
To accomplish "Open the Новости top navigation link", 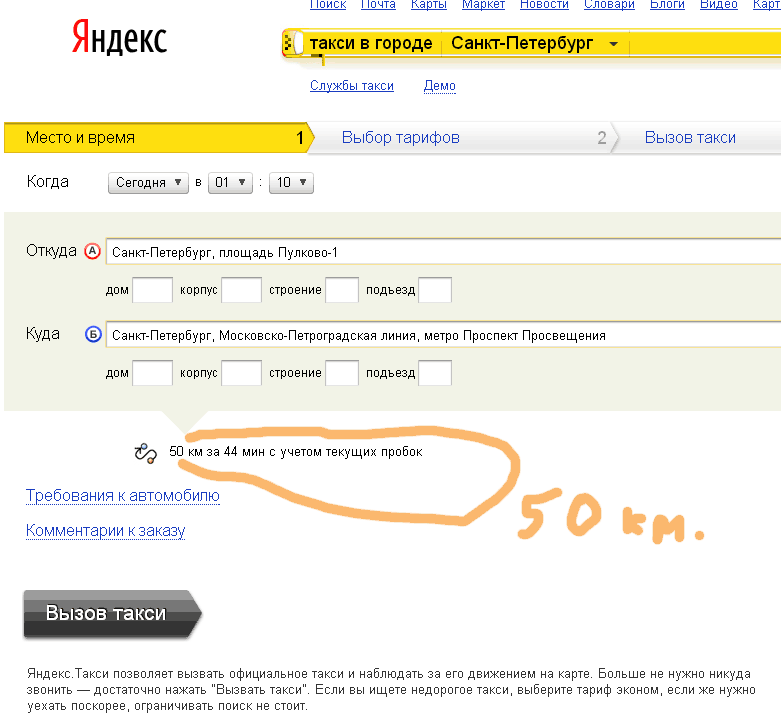I will (x=544, y=4).
